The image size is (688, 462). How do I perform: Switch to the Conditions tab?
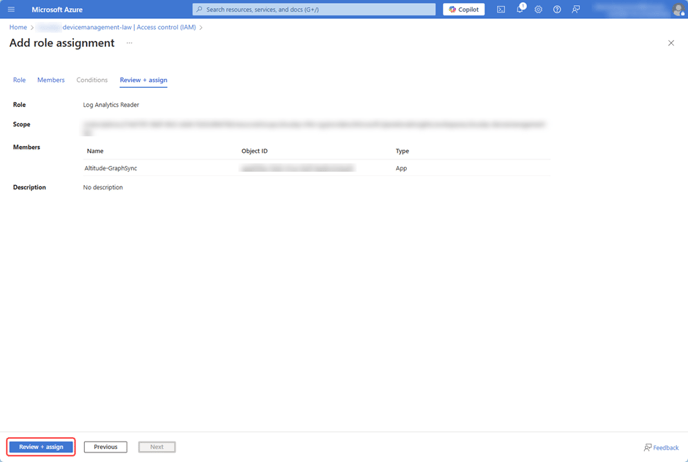point(92,80)
